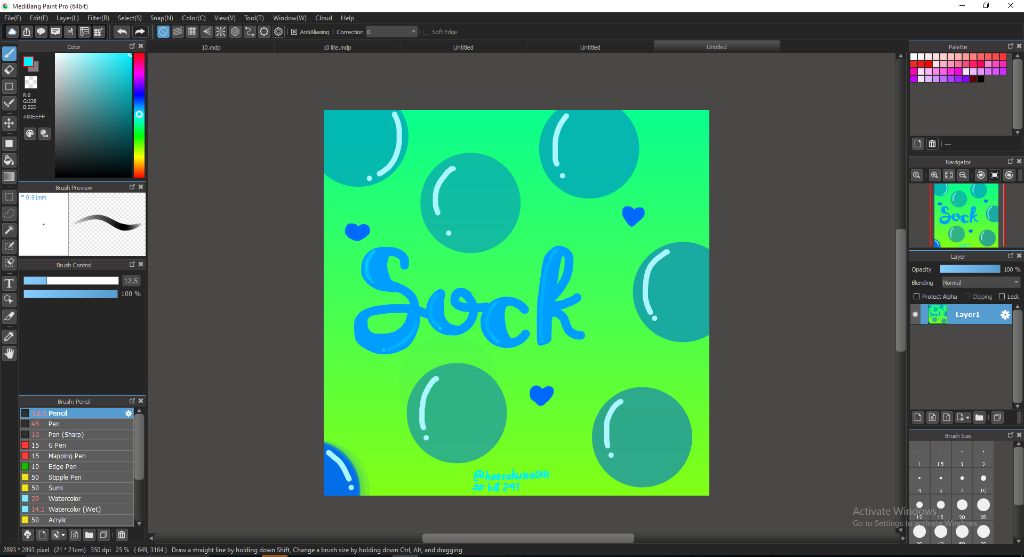
Task: Toggle the AntiAliasing checkbox
Action: pos(294,32)
